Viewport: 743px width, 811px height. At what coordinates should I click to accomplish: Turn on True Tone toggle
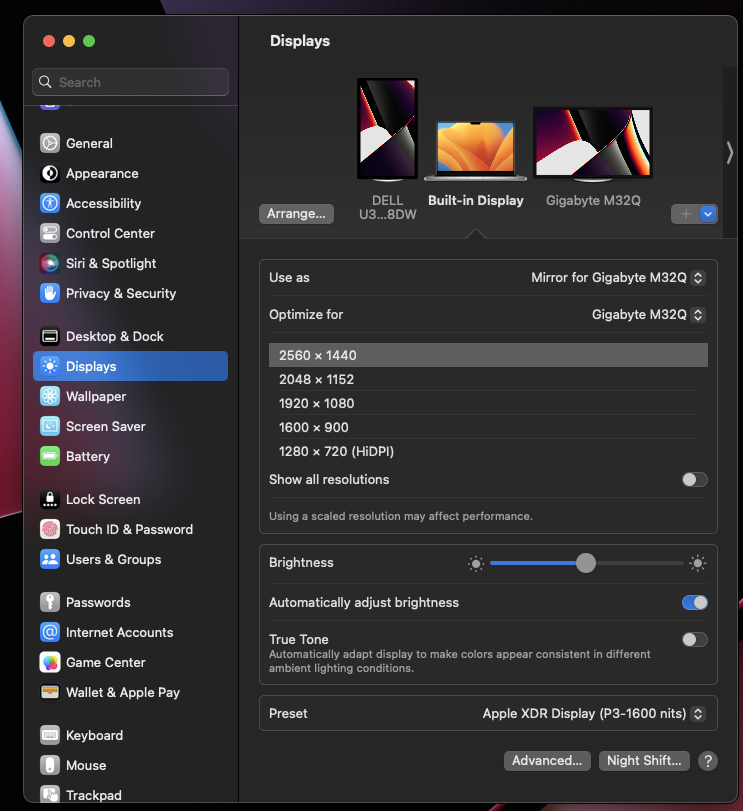694,640
